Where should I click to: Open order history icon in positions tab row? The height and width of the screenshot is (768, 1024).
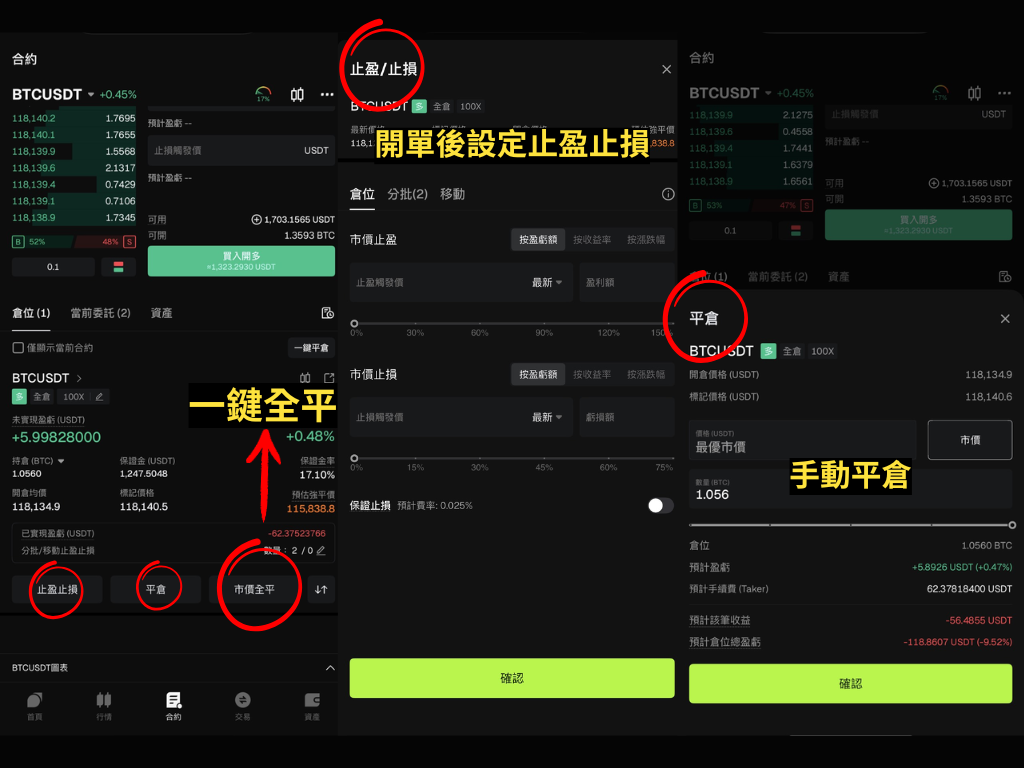pyautogui.click(x=327, y=313)
